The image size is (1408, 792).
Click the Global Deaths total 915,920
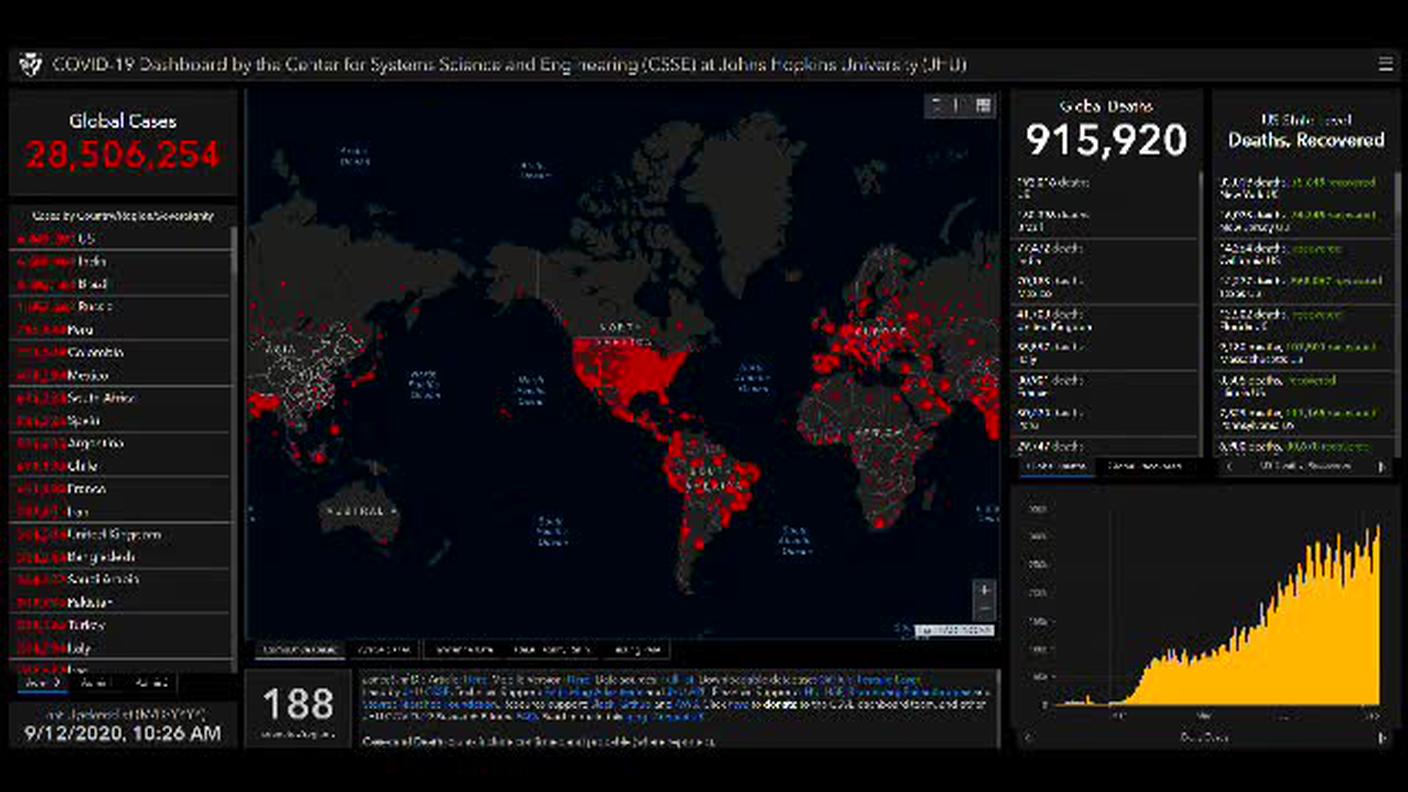[x=1106, y=140]
